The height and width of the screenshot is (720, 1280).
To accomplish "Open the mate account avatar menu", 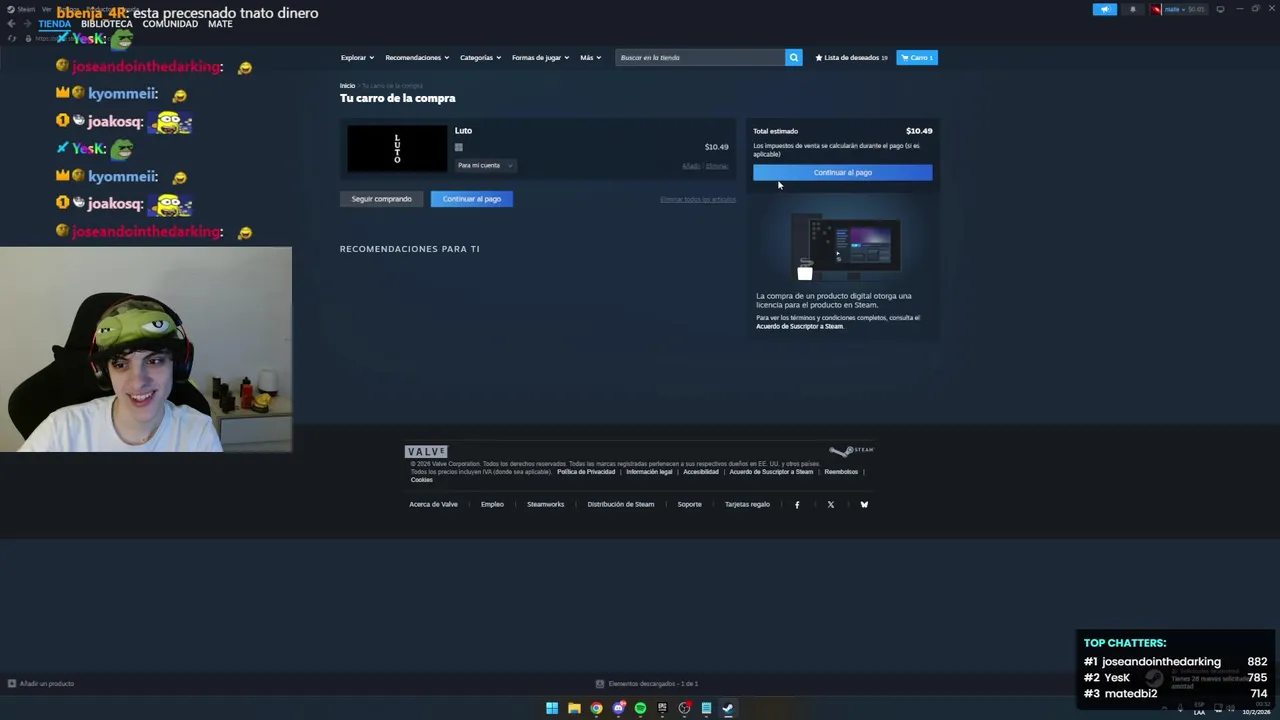I will coord(1177,9).
